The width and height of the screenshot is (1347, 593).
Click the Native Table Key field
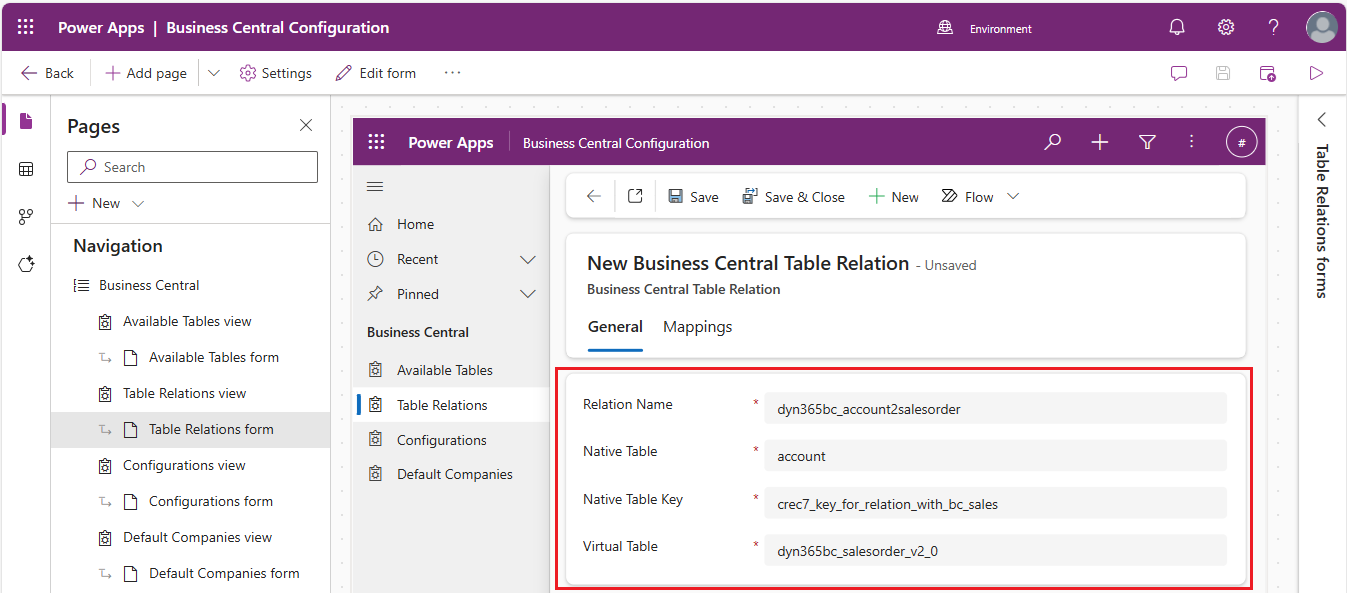click(995, 503)
